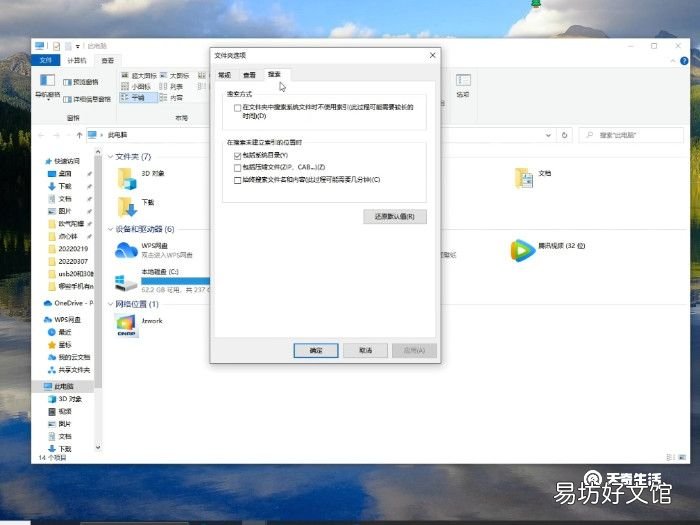
Task: Click the 取消 button in the dialog
Action: pyautogui.click(x=366, y=350)
